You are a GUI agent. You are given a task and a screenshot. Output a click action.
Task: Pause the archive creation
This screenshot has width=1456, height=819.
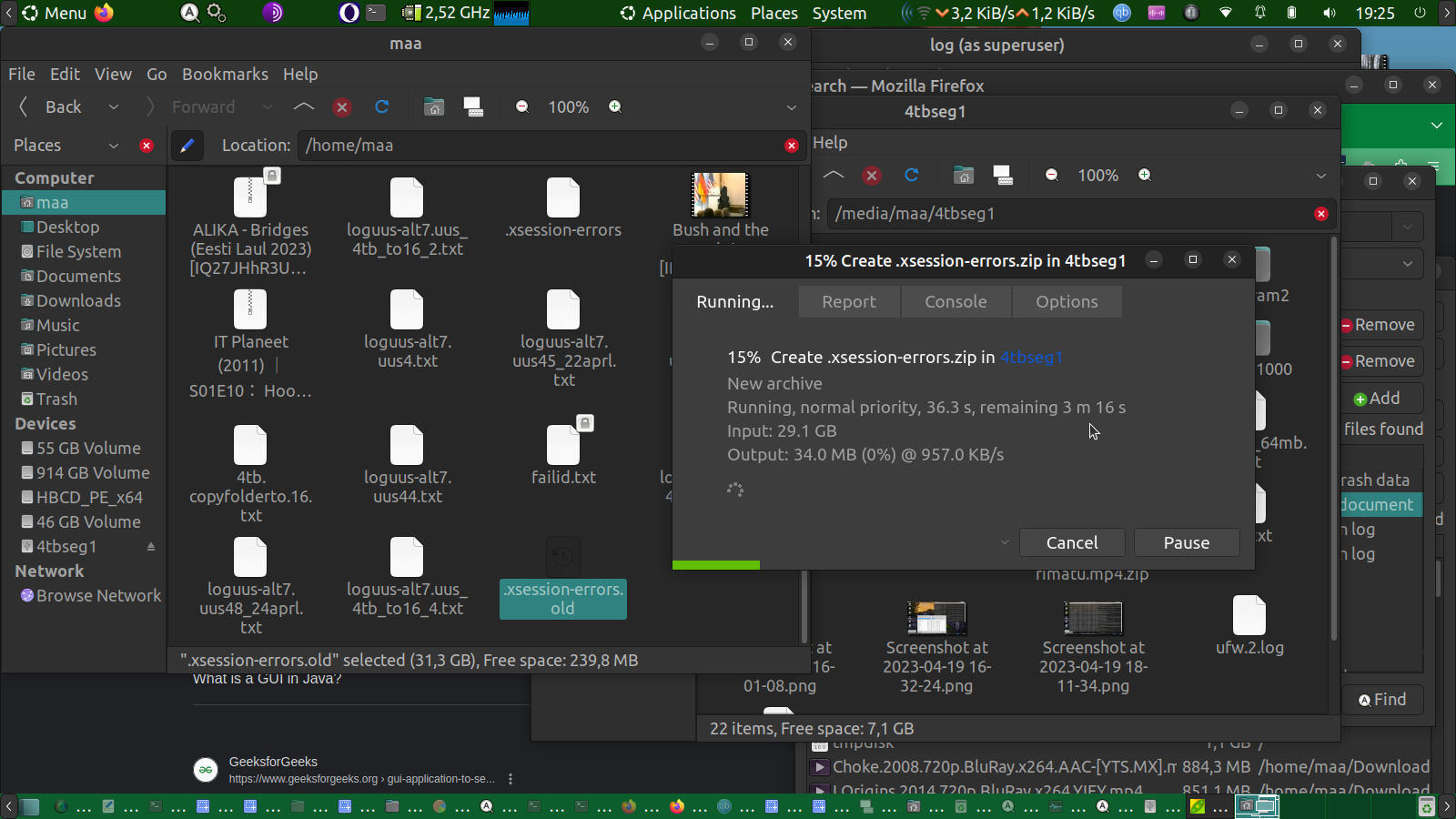(x=1187, y=543)
